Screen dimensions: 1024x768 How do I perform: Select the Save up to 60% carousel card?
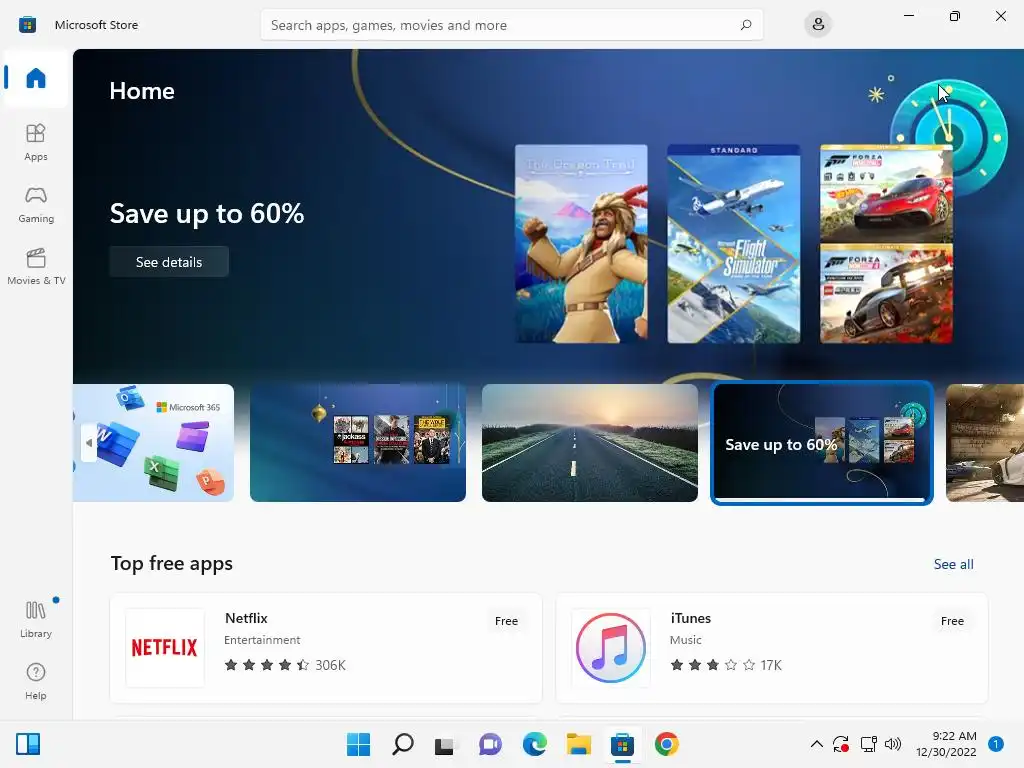pos(822,443)
